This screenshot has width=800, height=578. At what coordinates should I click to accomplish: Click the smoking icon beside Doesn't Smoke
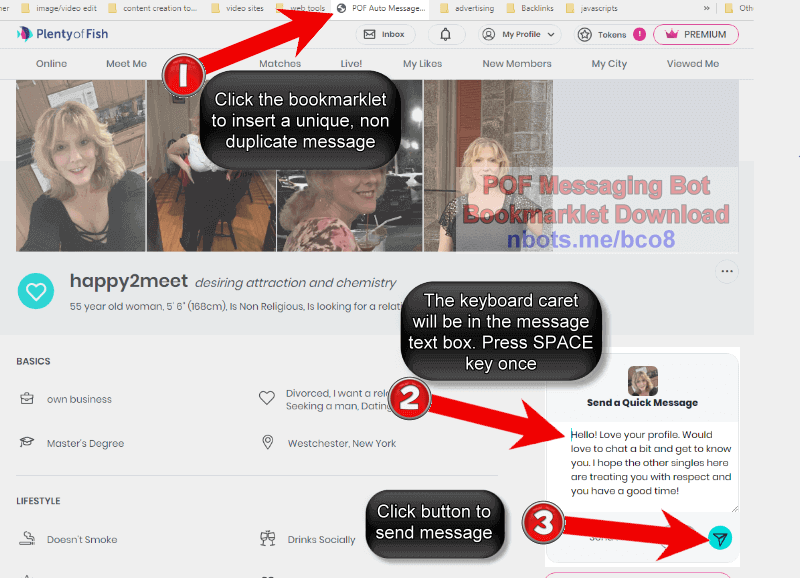pos(27,538)
